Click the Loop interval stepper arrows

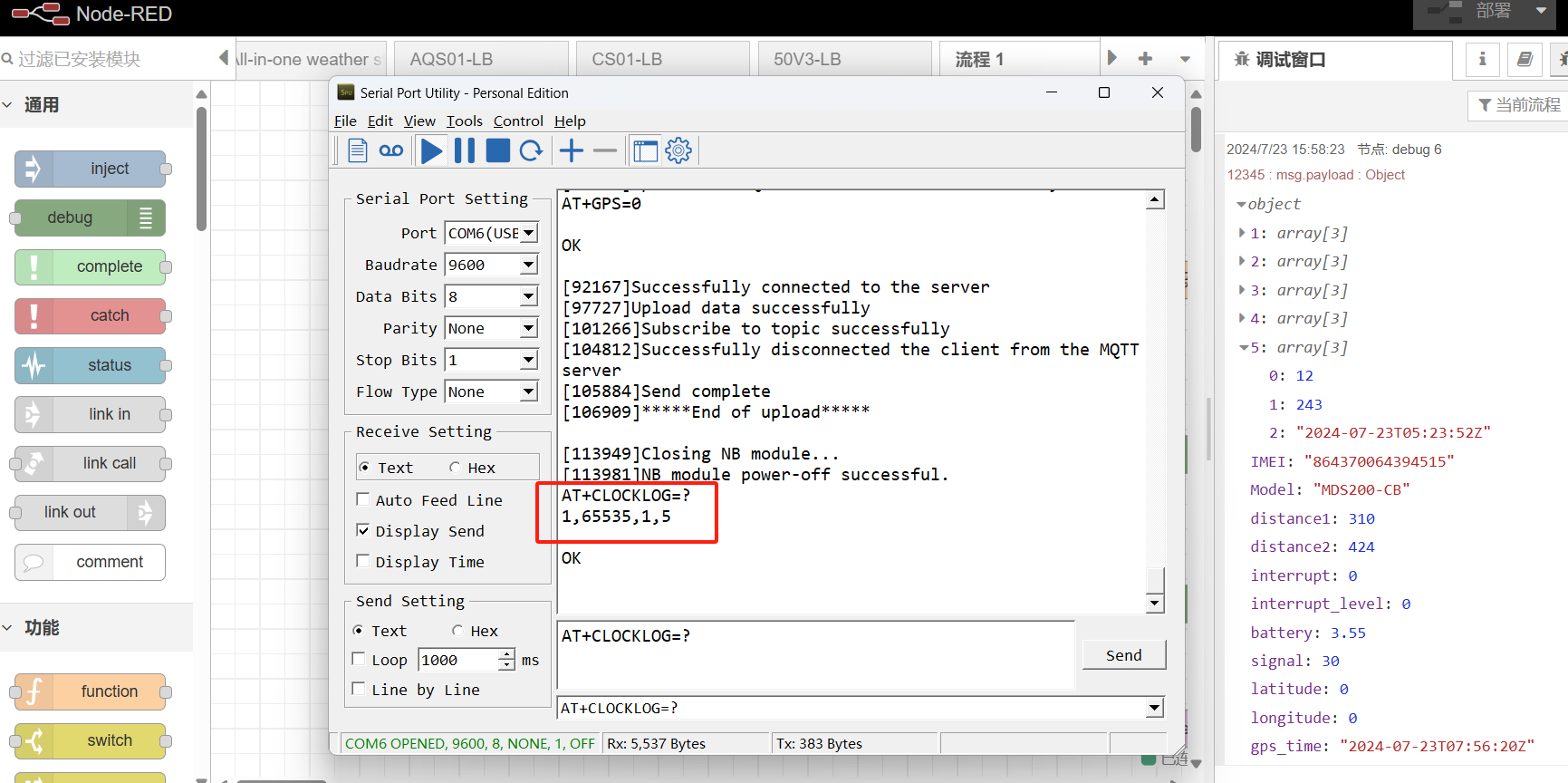pos(507,660)
